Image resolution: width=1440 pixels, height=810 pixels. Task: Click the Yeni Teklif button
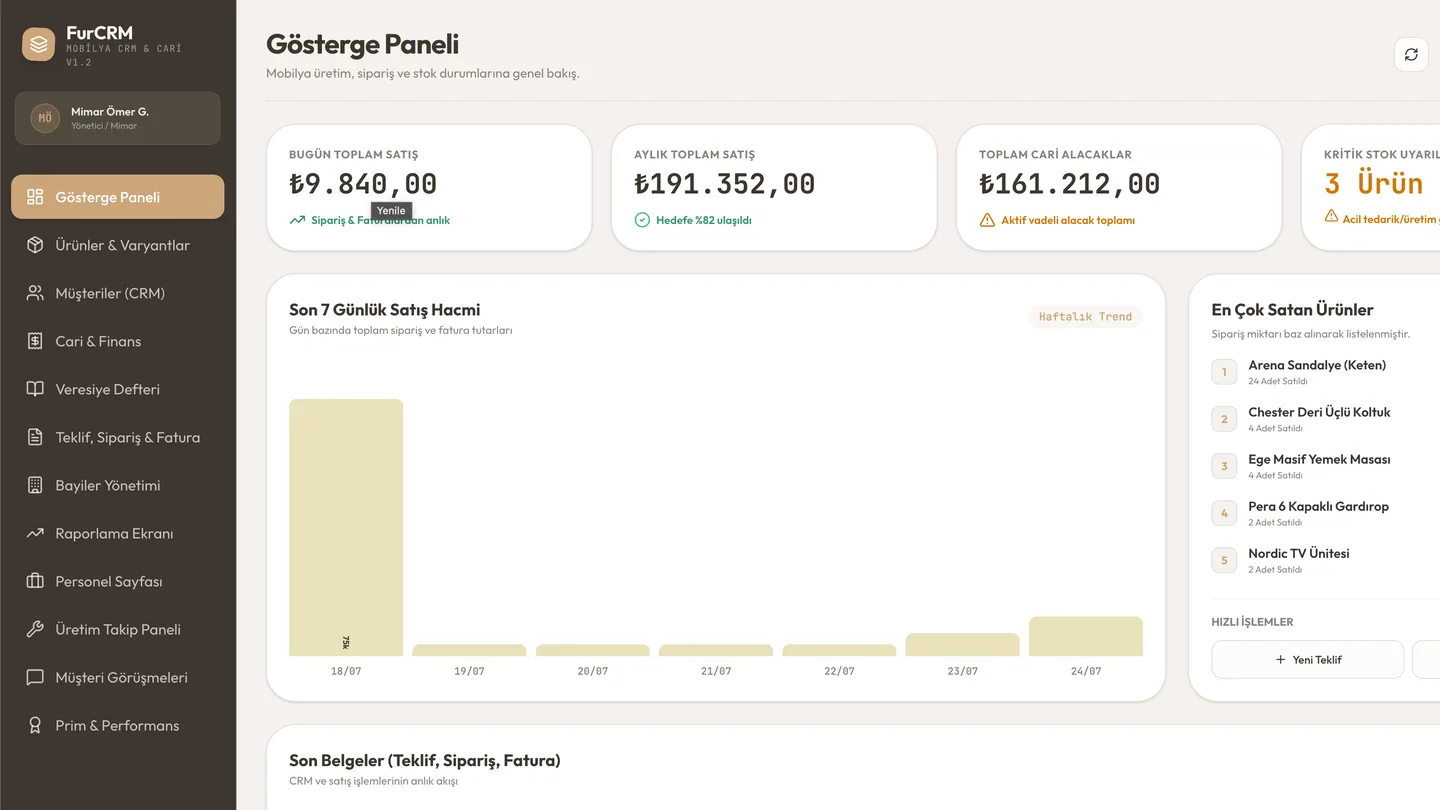[1308, 660]
